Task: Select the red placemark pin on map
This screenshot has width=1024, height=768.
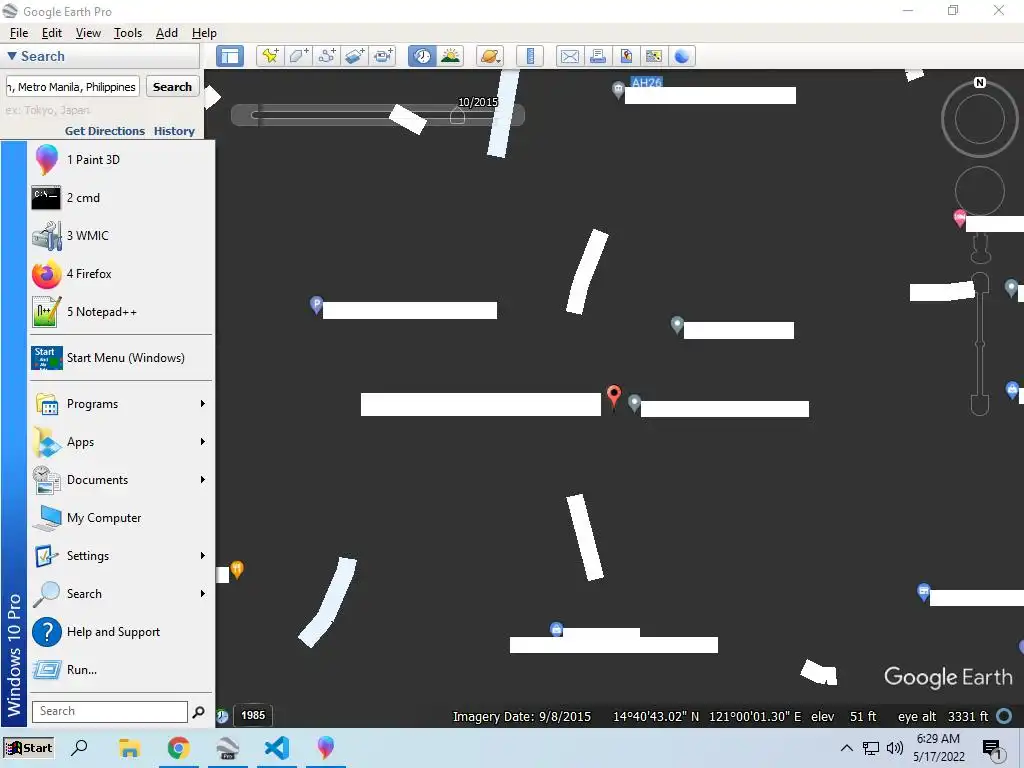Action: [x=613, y=396]
